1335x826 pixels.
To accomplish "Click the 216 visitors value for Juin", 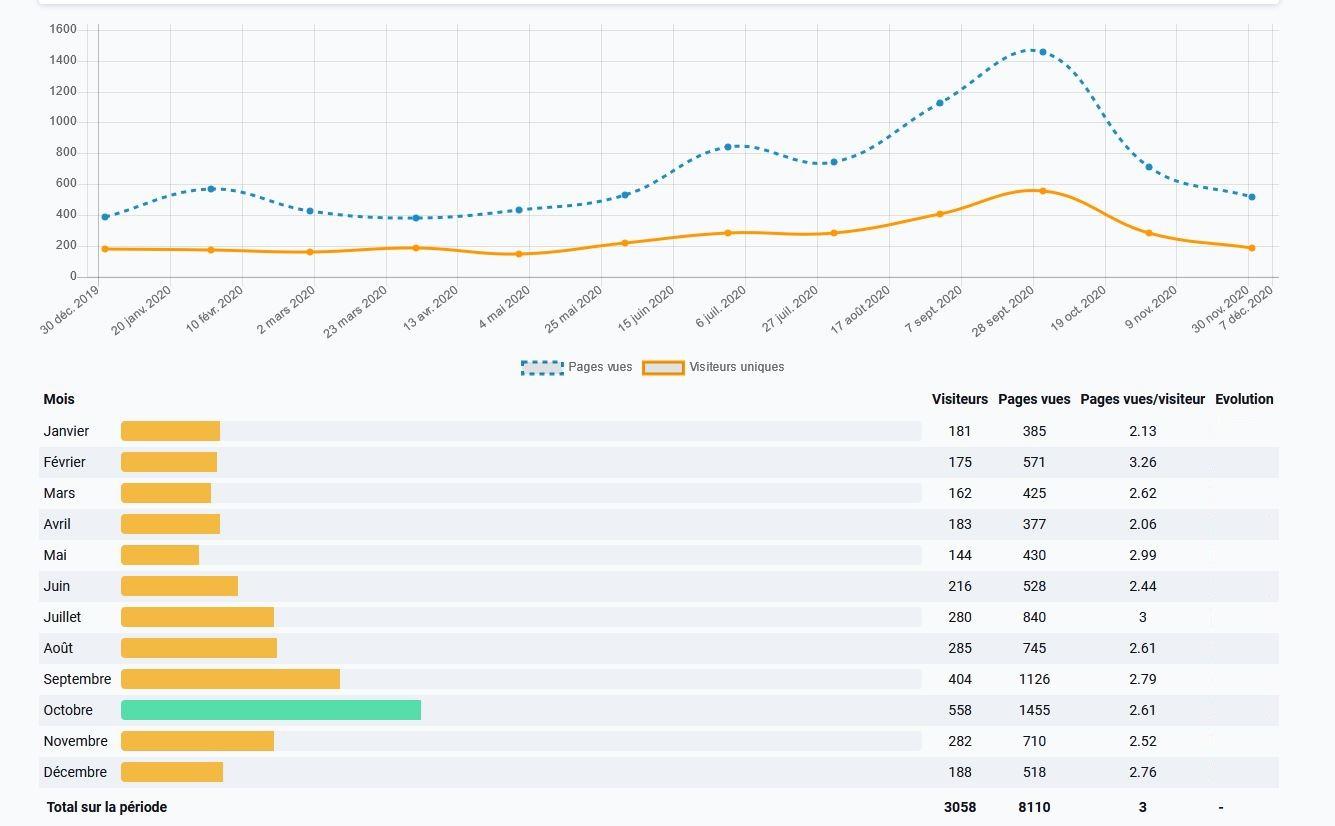I will 960,586.
